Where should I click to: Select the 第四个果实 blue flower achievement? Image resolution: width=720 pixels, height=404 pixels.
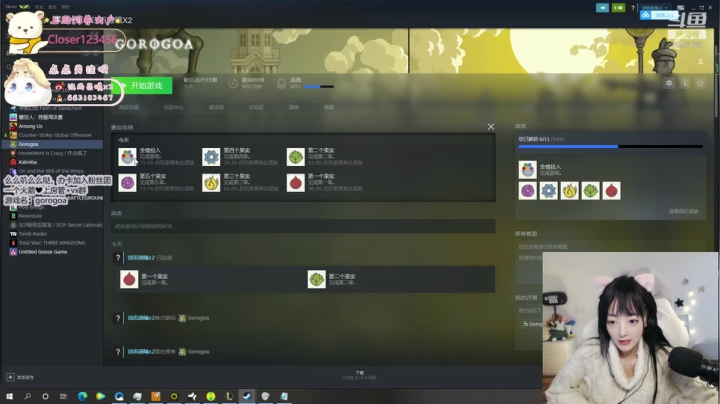pyautogui.click(x=211, y=157)
